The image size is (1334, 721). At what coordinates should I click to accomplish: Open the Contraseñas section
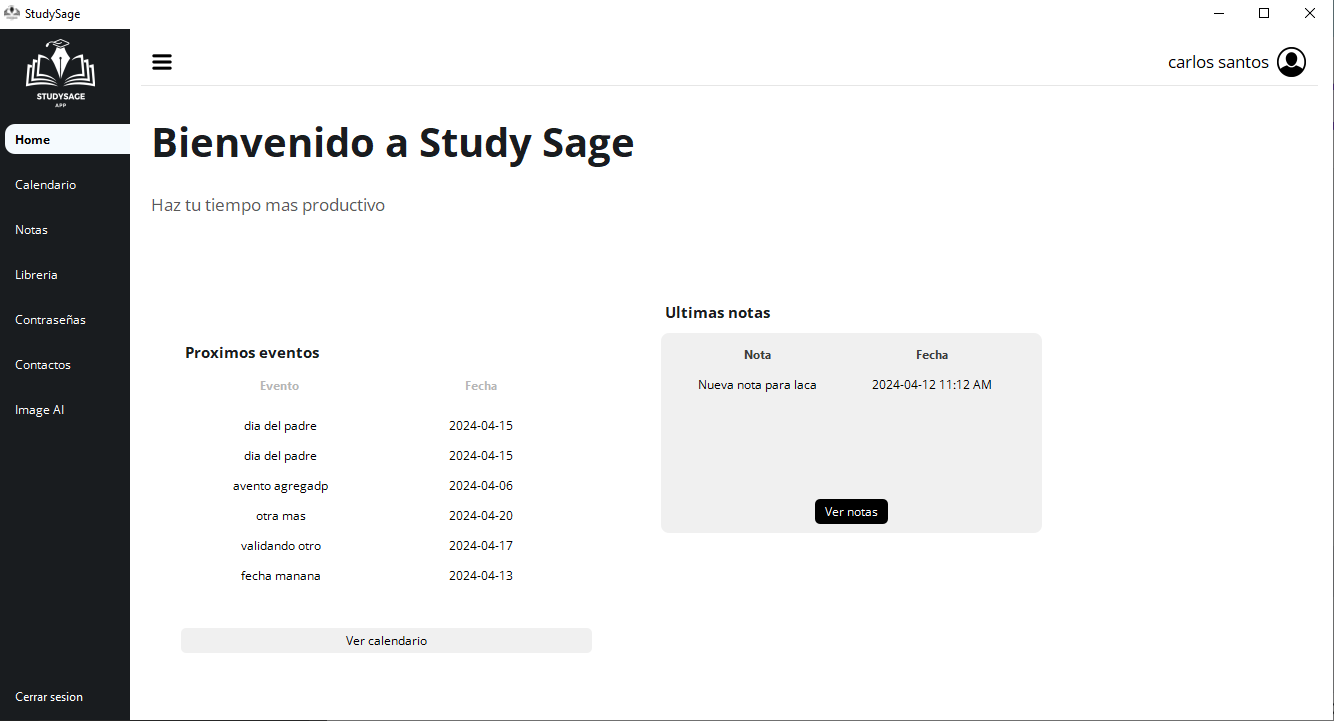50,319
